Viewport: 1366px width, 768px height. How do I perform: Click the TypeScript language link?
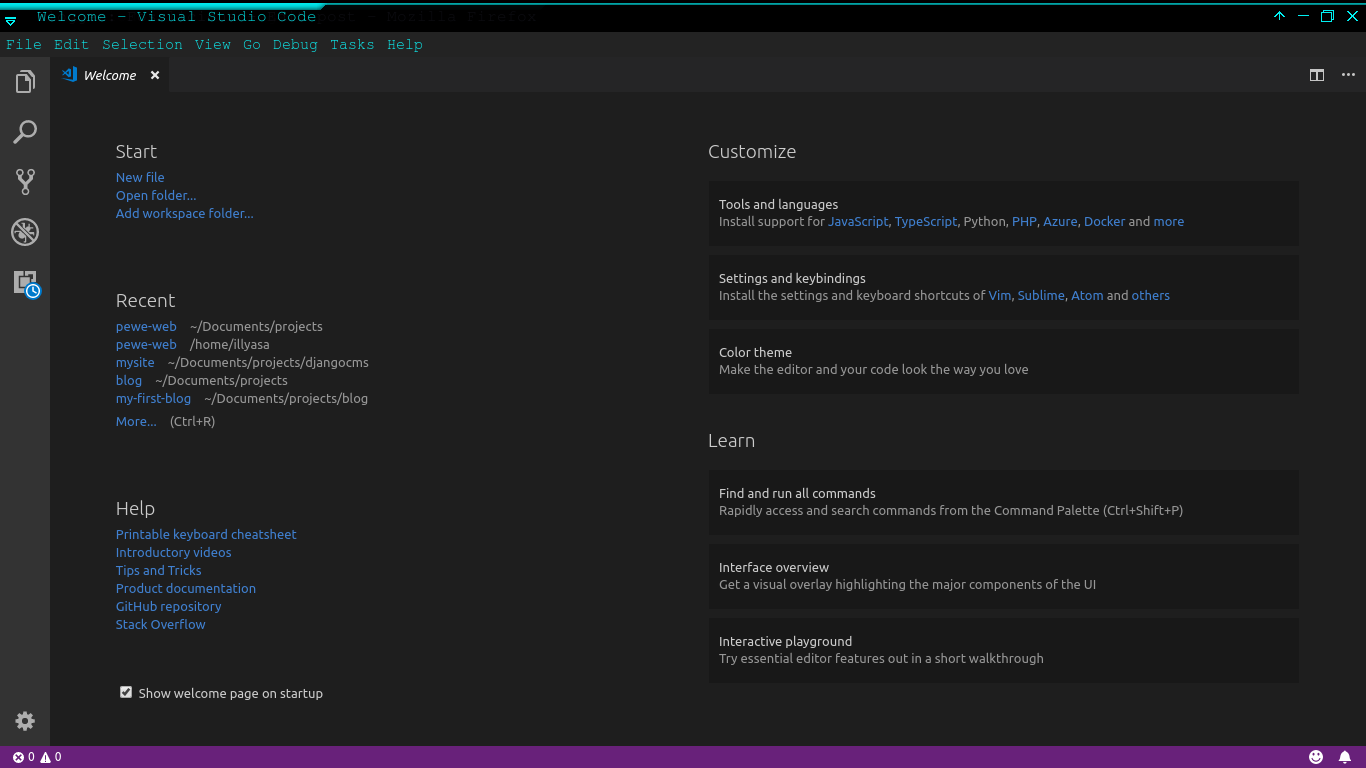coord(926,221)
